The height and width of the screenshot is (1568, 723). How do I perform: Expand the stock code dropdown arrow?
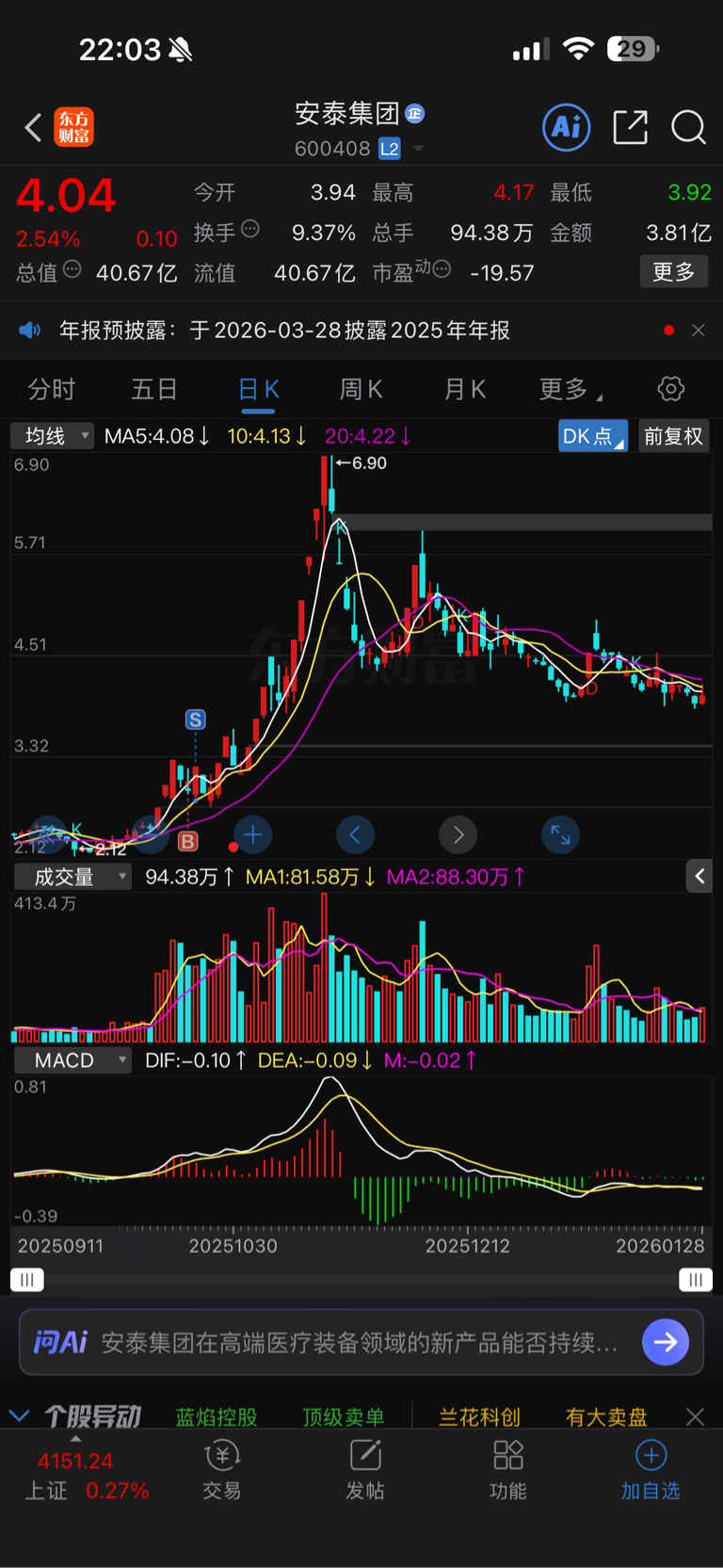pos(419,149)
